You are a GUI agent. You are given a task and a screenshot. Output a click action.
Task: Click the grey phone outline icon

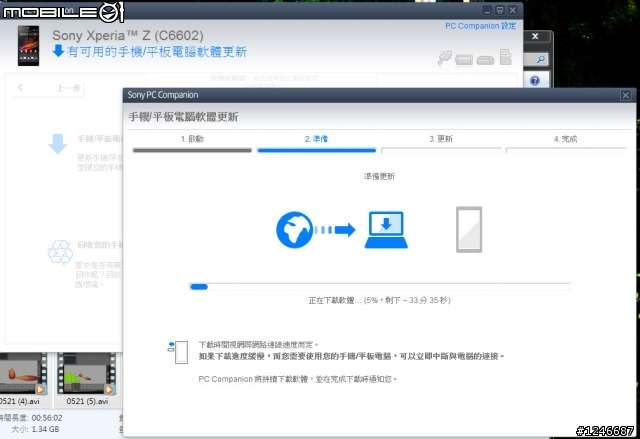coord(469,229)
